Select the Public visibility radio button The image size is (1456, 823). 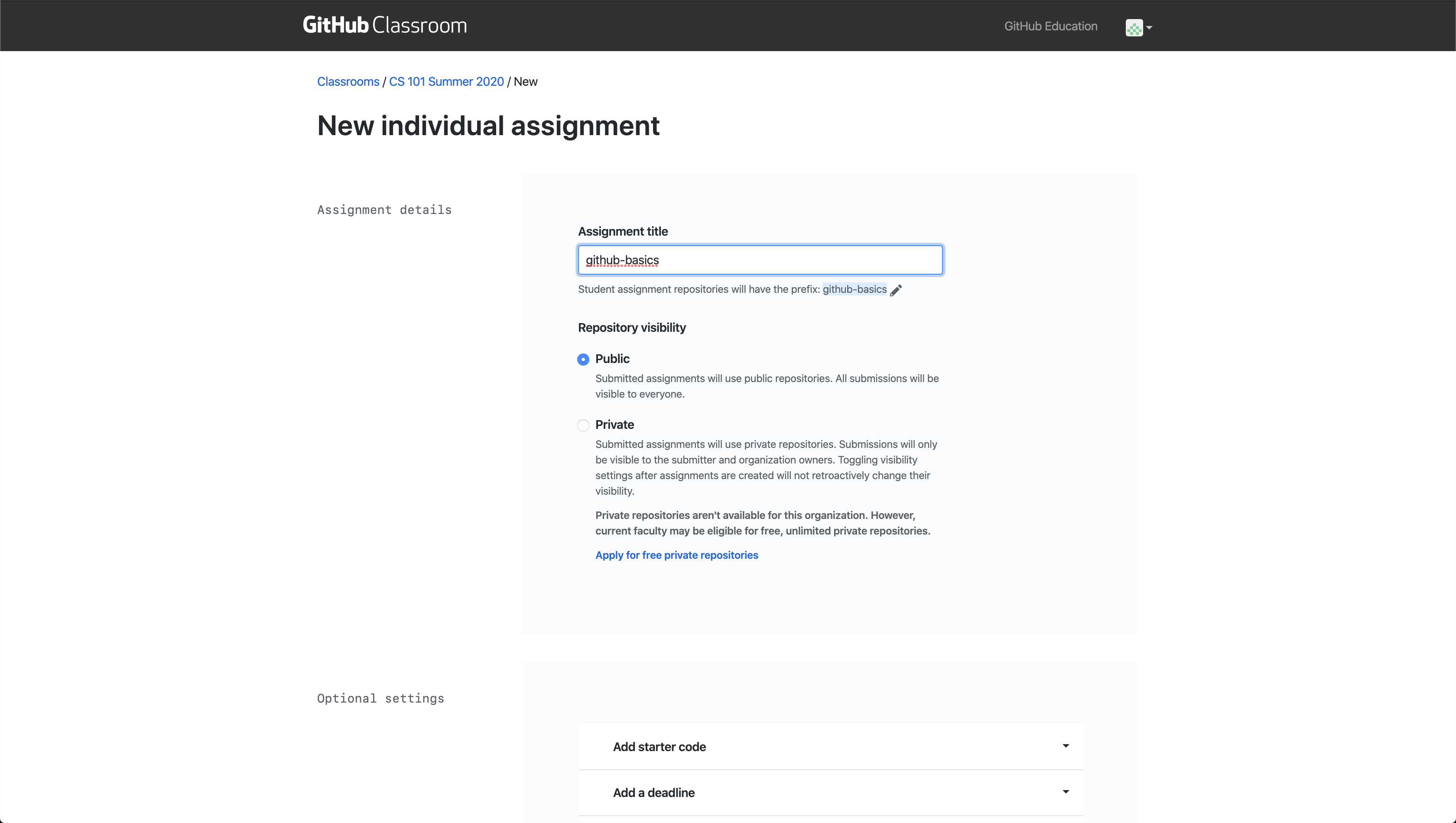coord(583,360)
